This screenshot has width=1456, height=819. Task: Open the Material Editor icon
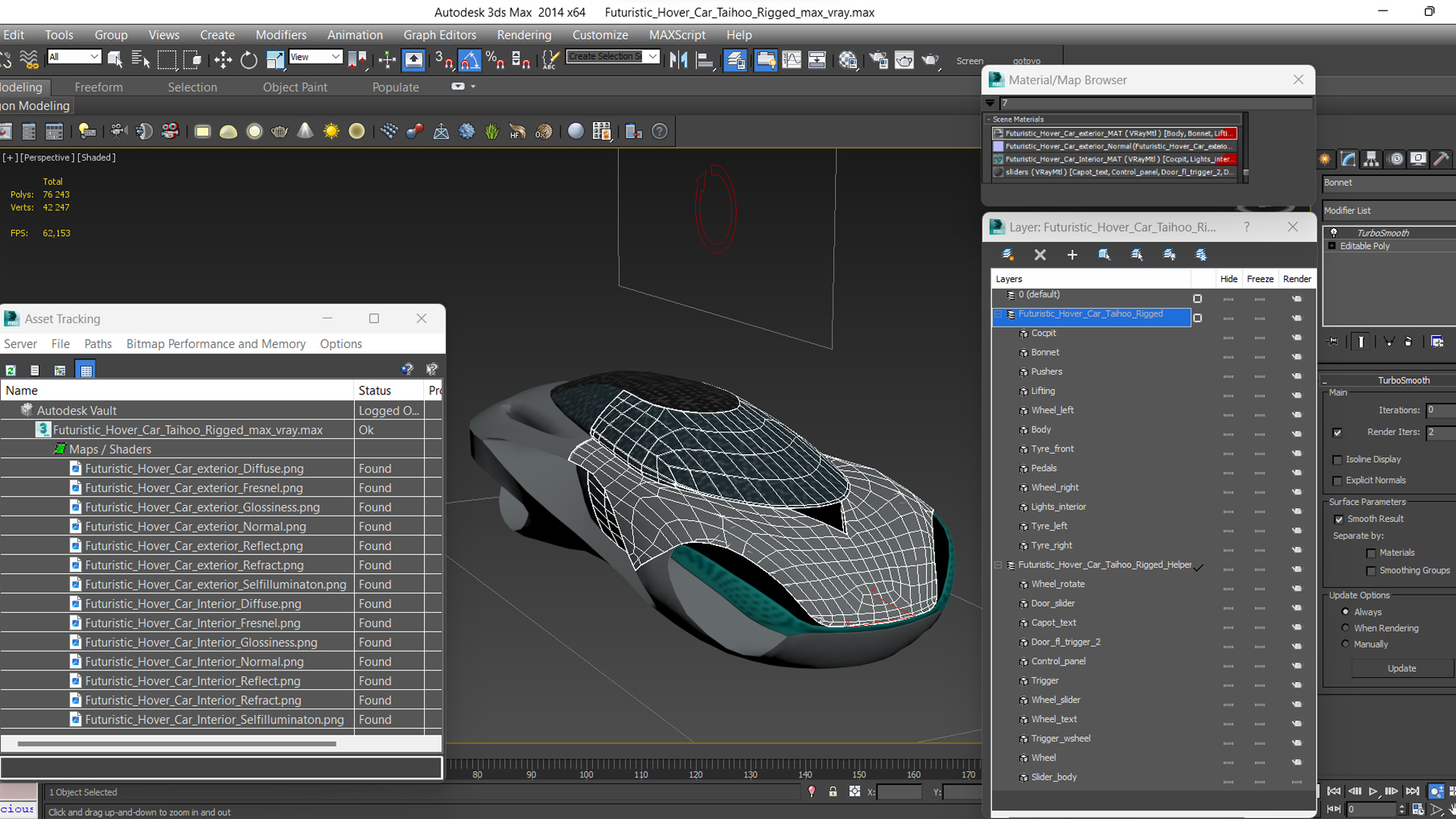848,60
